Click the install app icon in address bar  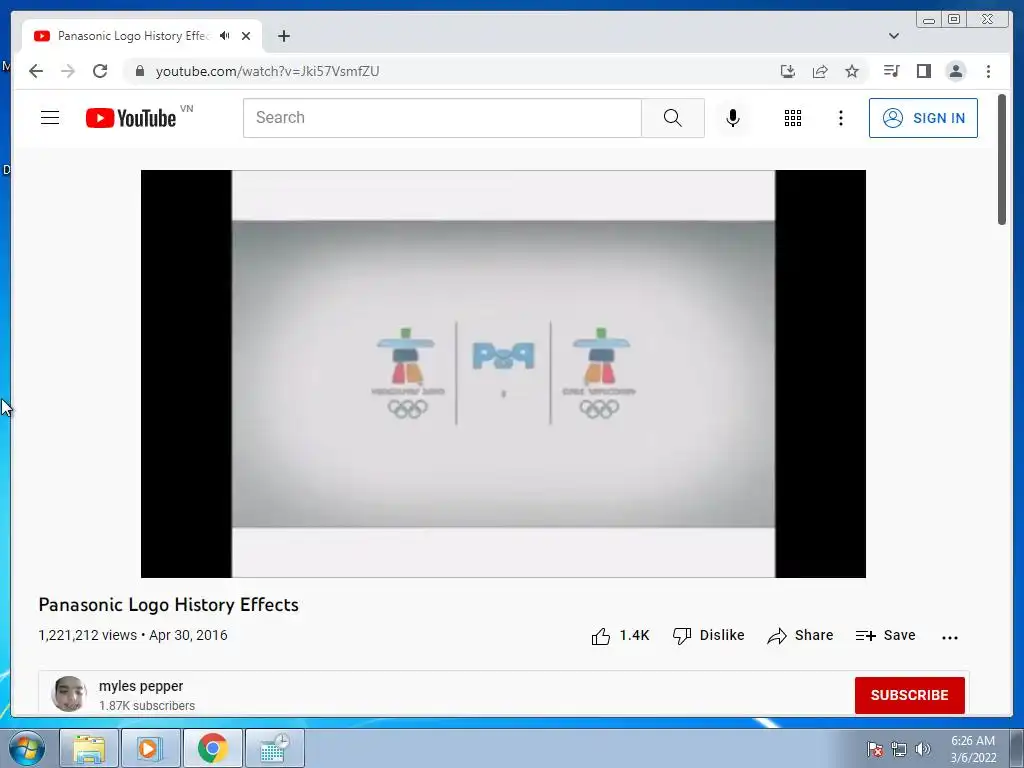click(x=788, y=71)
